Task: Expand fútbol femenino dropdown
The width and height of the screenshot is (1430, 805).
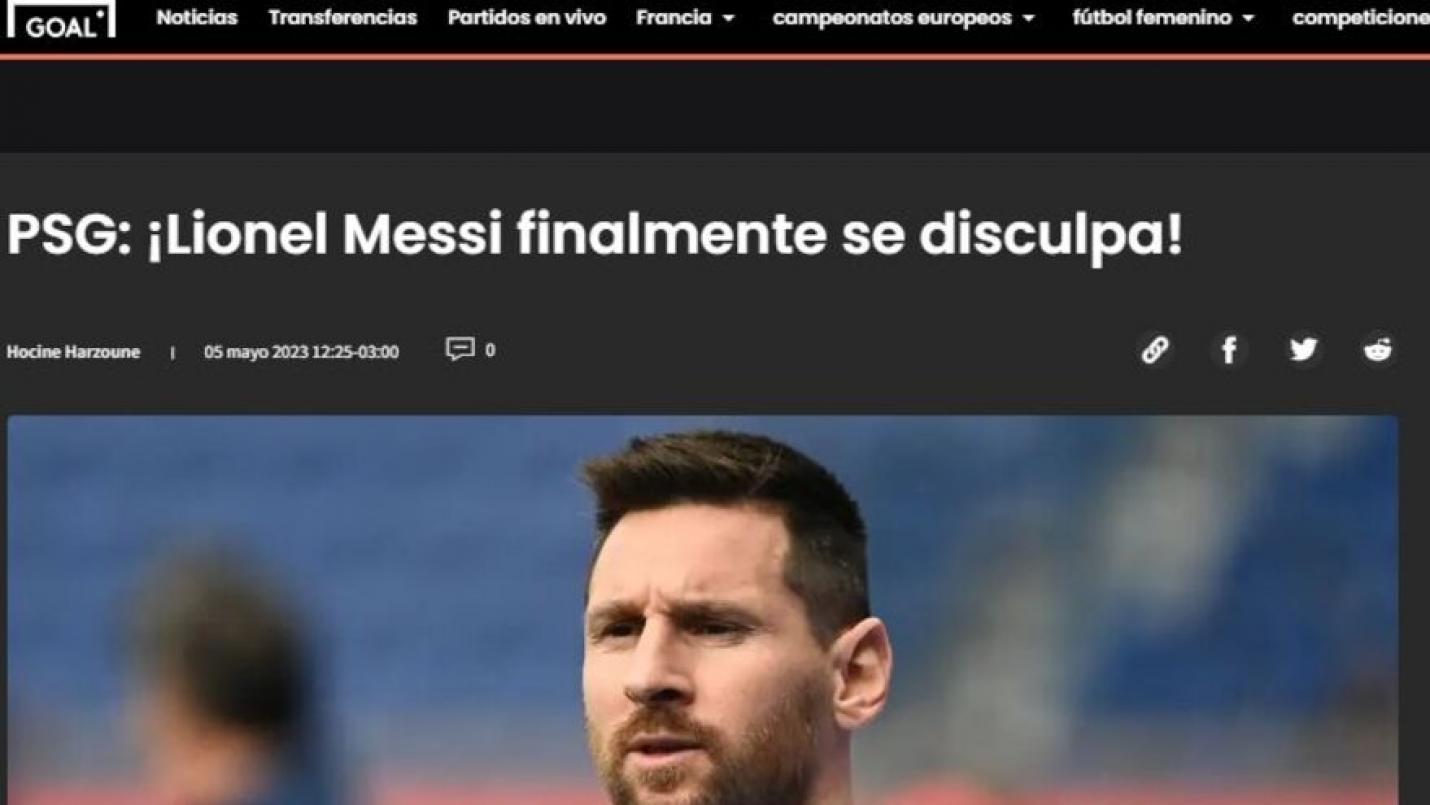Action: click(1163, 18)
